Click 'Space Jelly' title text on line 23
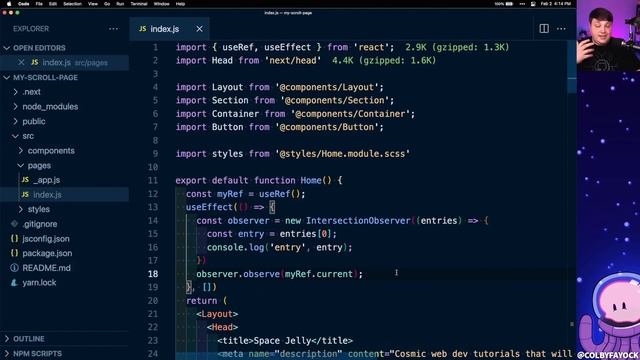Viewport: 640px width, 360px height. tap(281, 340)
